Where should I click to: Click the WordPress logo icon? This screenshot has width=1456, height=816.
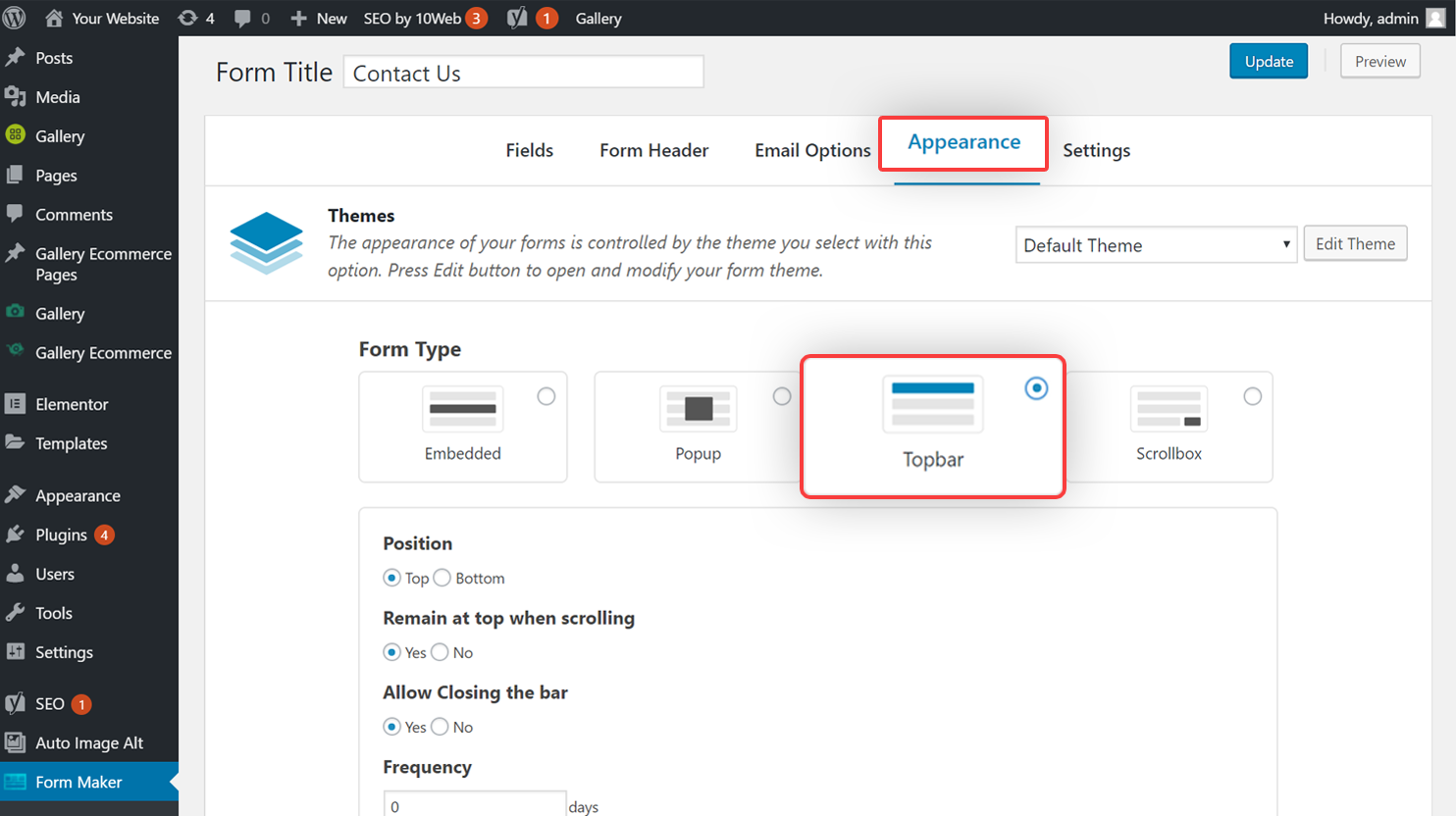pos(14,18)
